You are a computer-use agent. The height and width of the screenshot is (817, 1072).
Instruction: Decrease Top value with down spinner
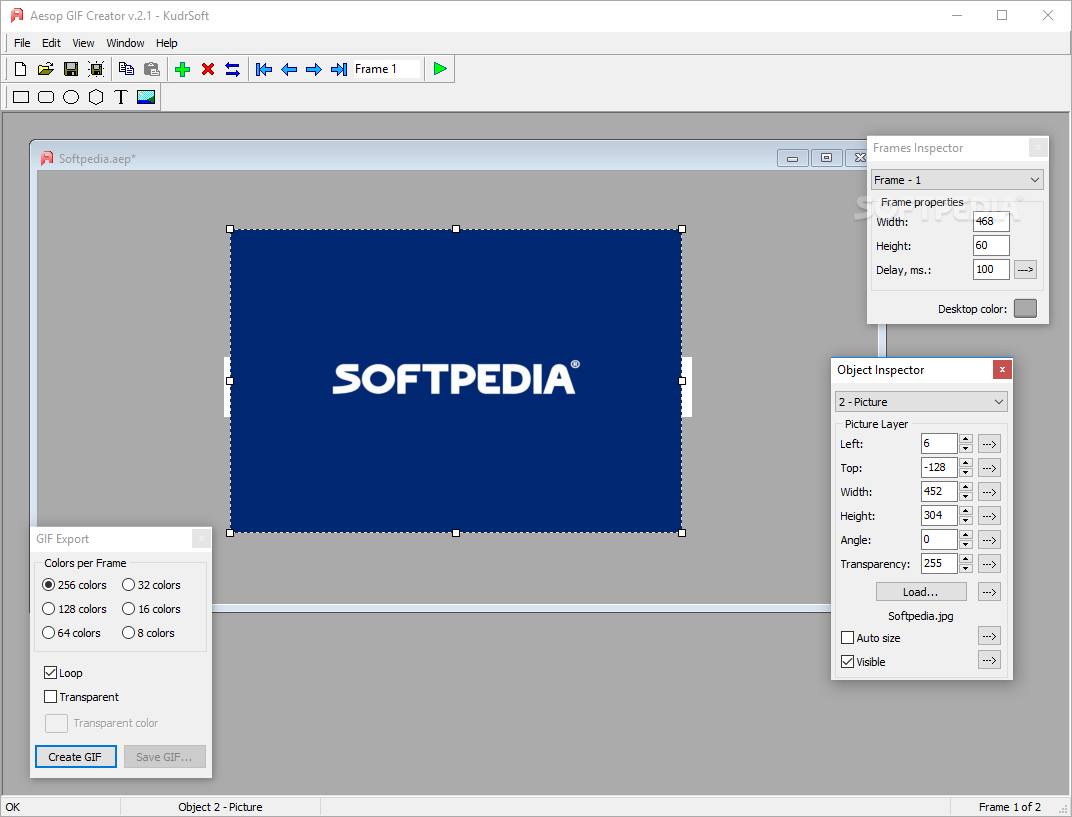[965, 472]
